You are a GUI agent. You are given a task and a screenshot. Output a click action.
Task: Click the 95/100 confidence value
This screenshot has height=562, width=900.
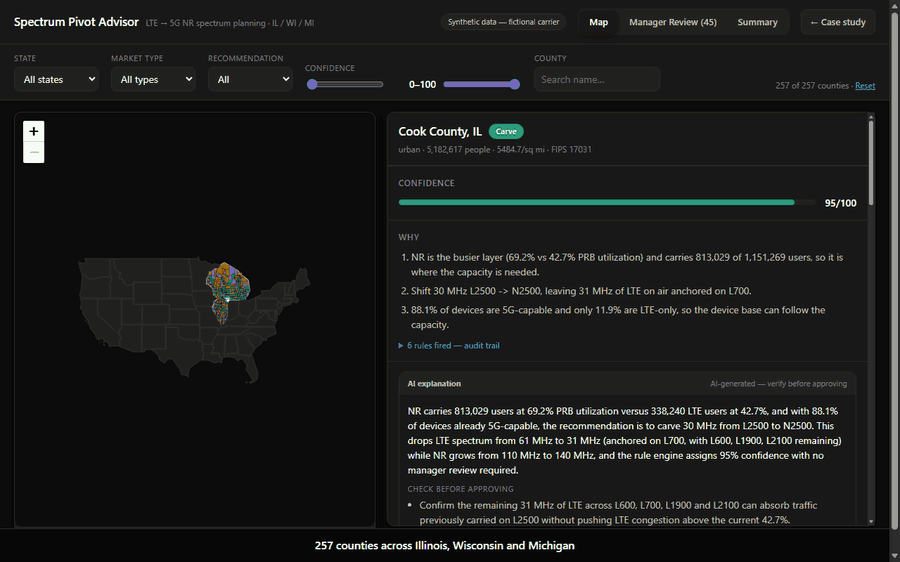coord(840,203)
